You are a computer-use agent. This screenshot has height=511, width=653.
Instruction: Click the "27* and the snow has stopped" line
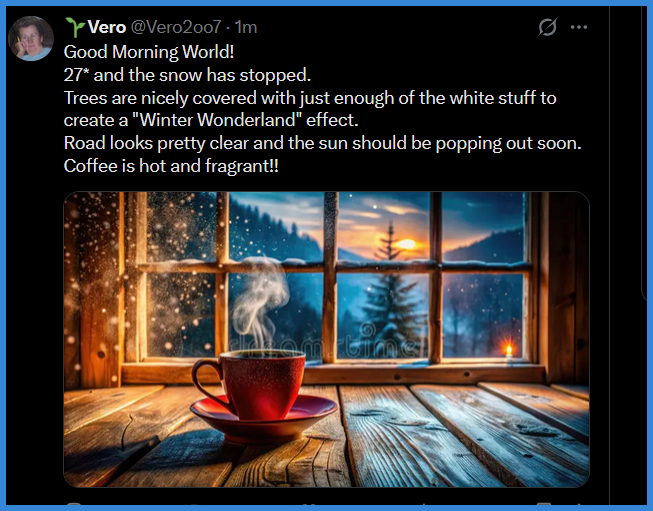pyautogui.click(x=187, y=75)
